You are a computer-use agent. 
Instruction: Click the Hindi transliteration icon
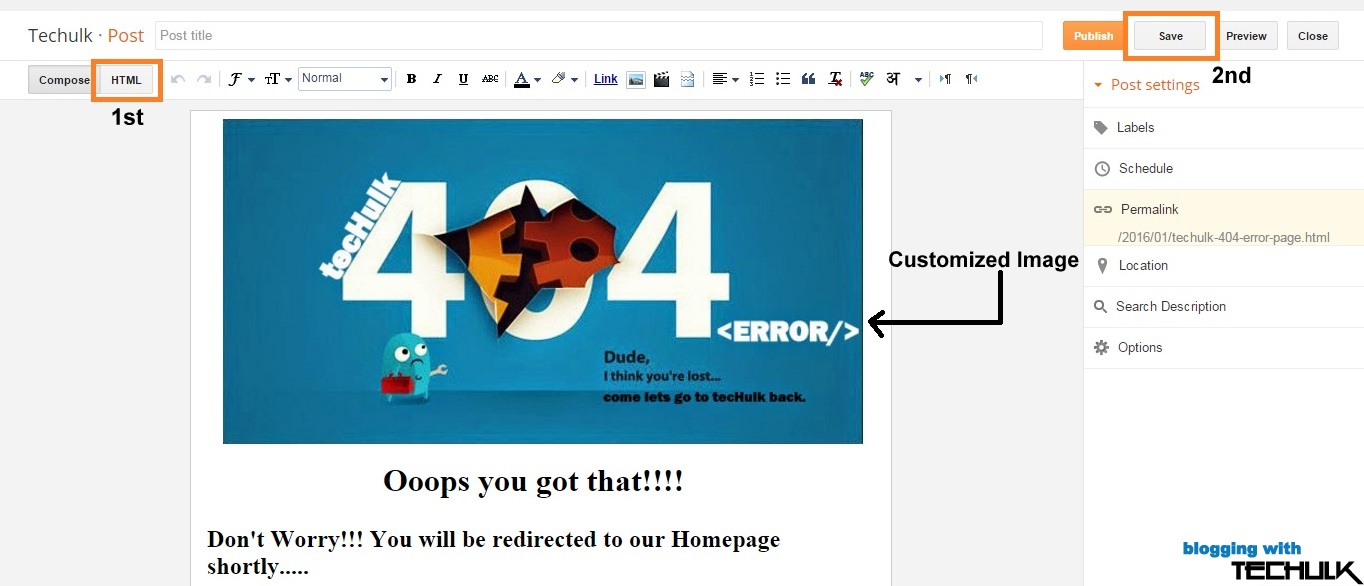(893, 79)
